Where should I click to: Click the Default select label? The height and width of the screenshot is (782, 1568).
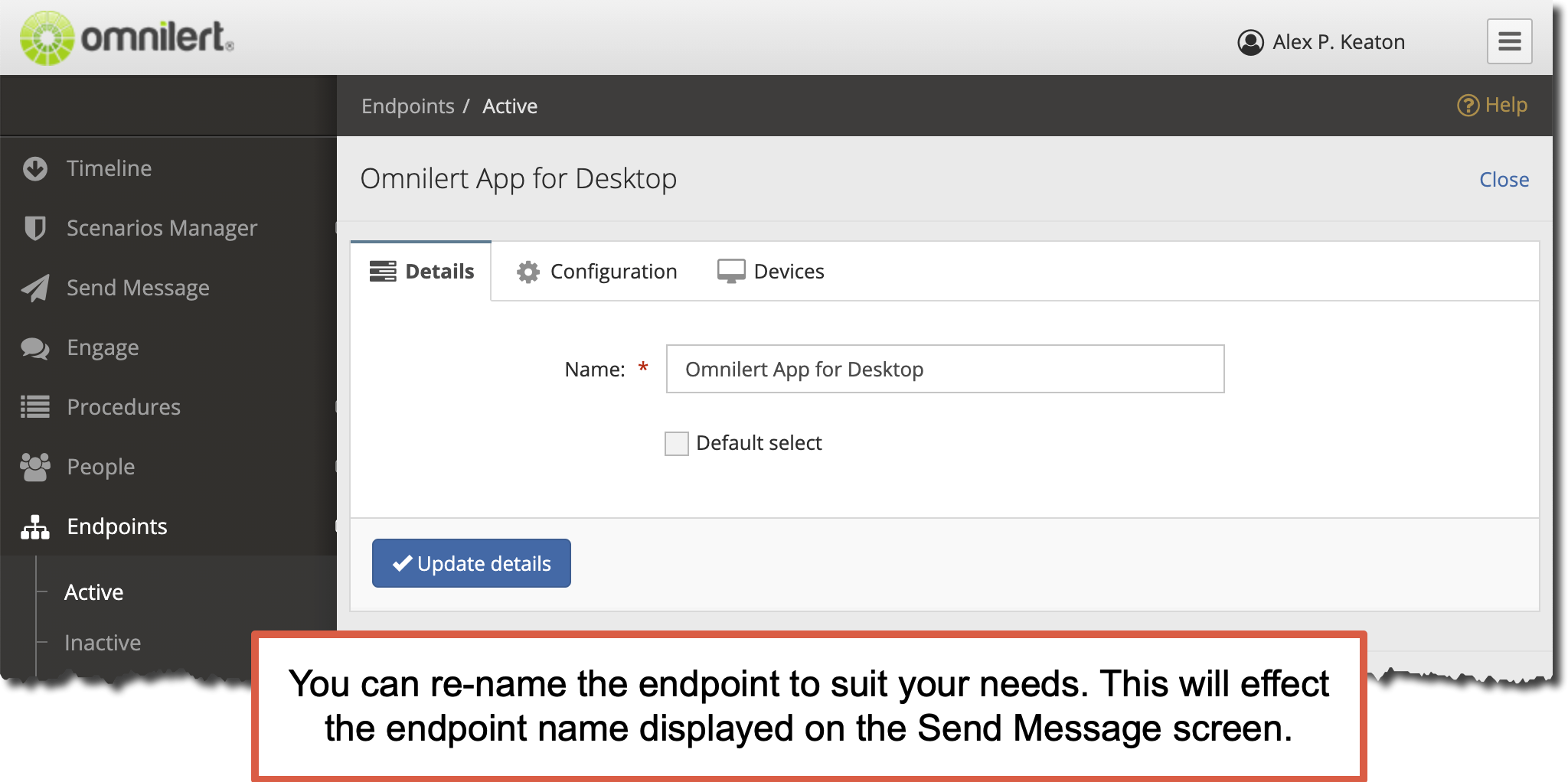(x=759, y=443)
